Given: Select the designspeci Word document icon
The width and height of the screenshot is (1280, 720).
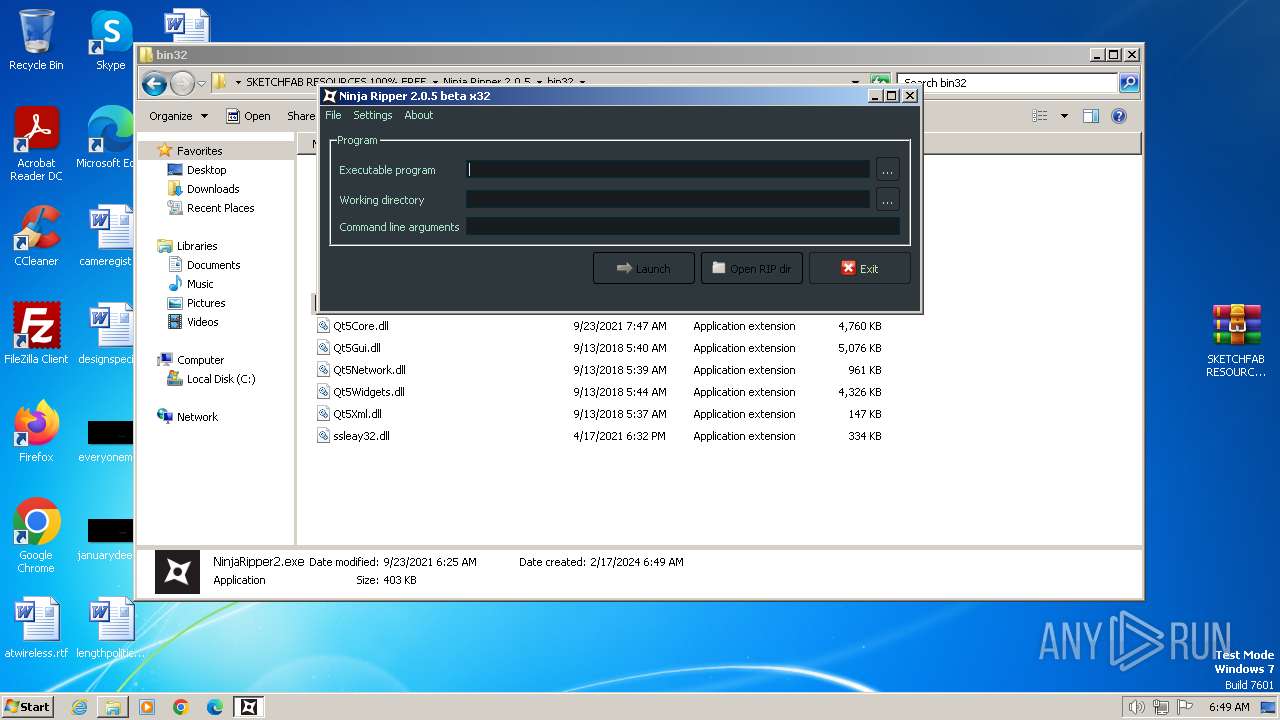Looking at the screenshot, I should [x=110, y=333].
